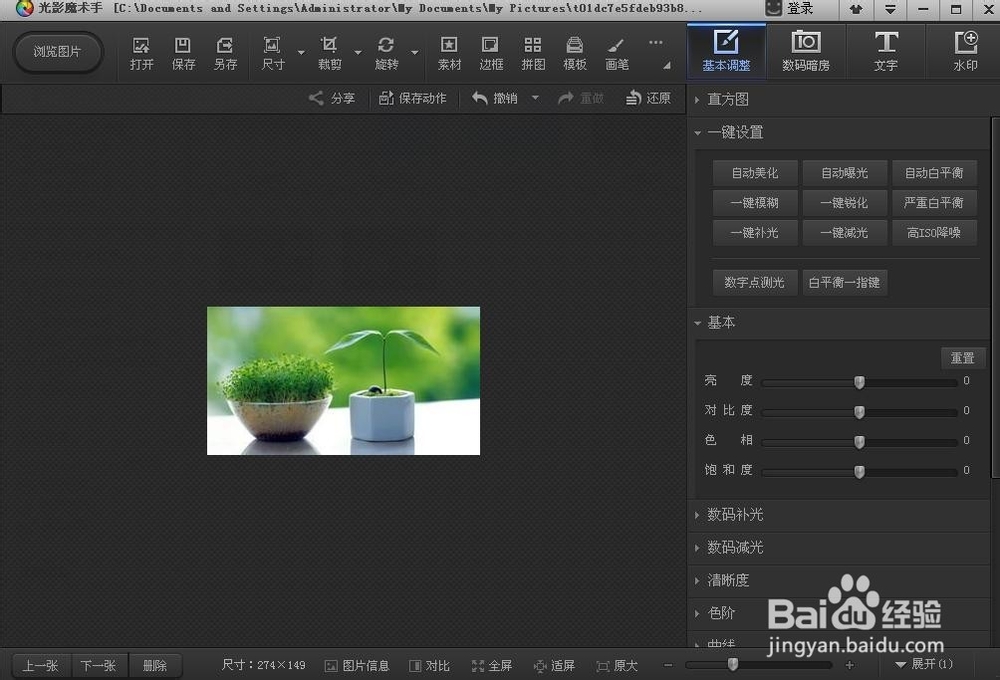Select the 裁剪 crop tool
Screen dimensions: 1000x680
(329, 54)
